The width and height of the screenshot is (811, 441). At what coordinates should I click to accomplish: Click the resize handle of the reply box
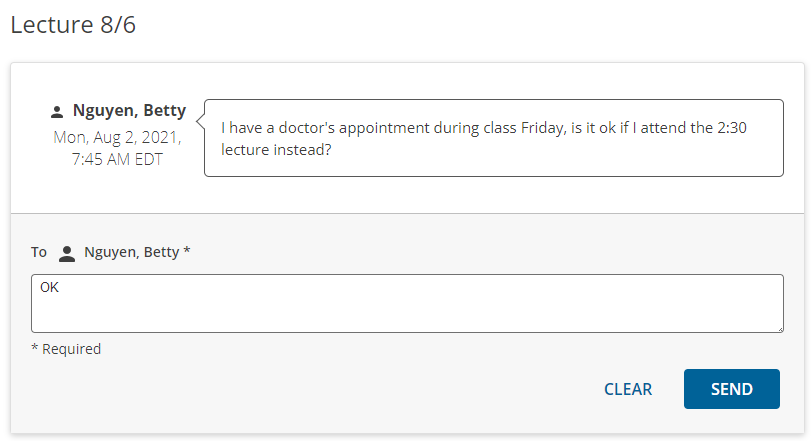(x=778, y=327)
